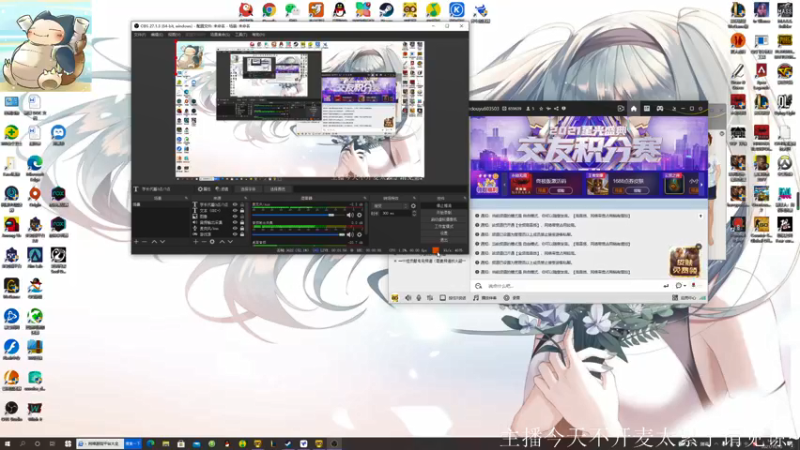Screen dimensions: 800x450
Task: Open third item in OBS menu bar
Action: point(174,35)
